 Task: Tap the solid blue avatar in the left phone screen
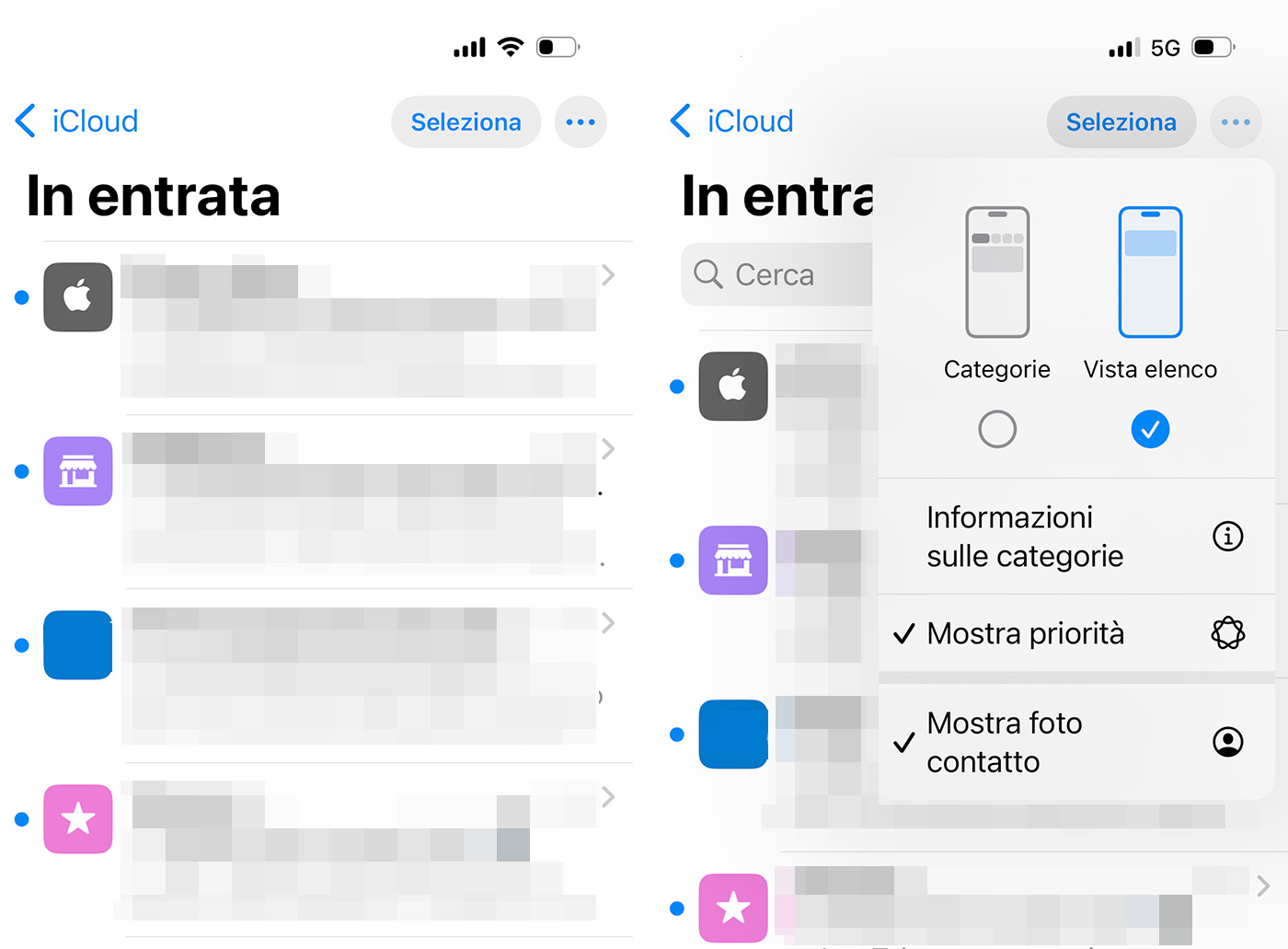tap(78, 645)
